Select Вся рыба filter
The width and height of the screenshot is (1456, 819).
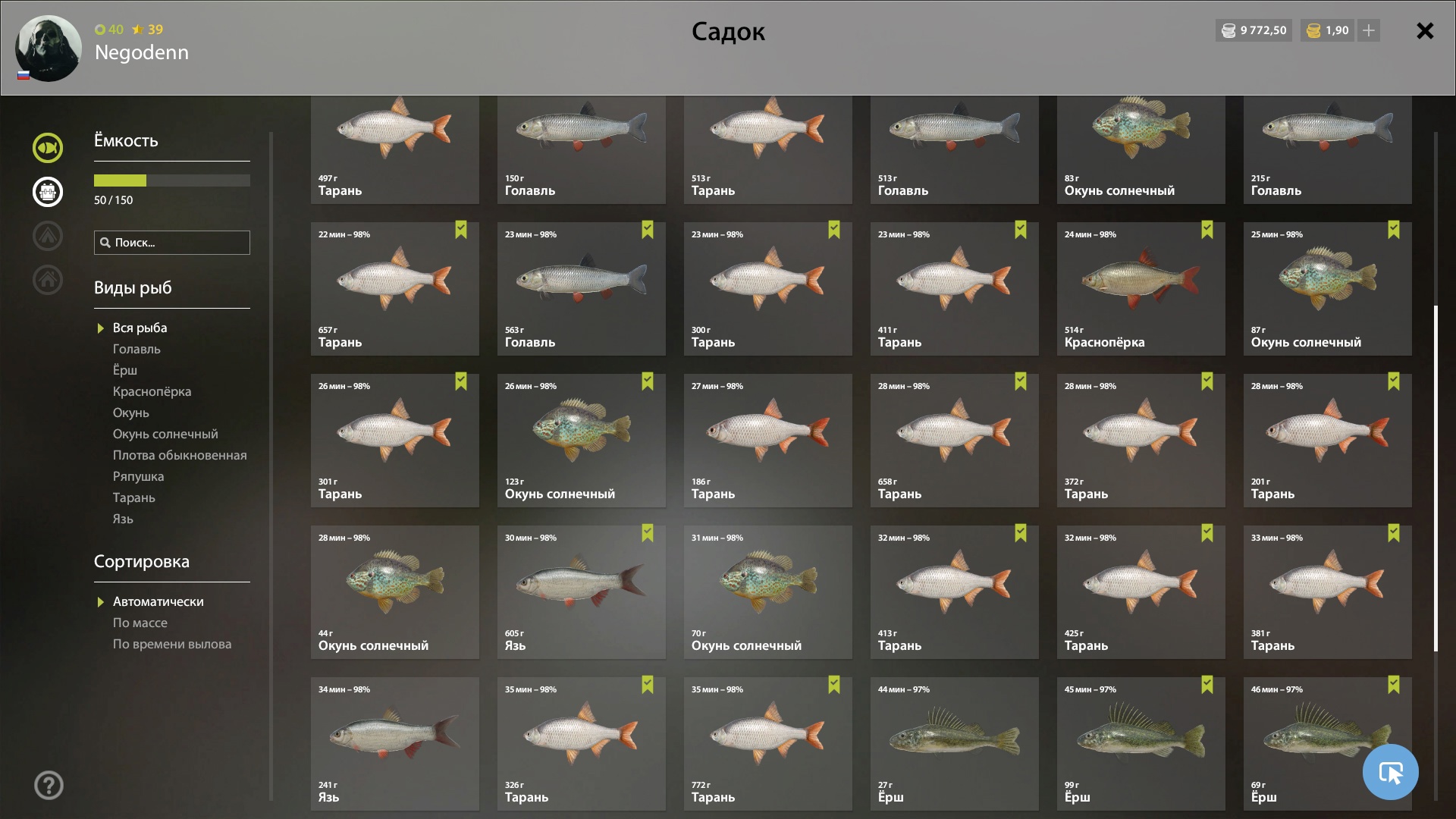click(140, 328)
